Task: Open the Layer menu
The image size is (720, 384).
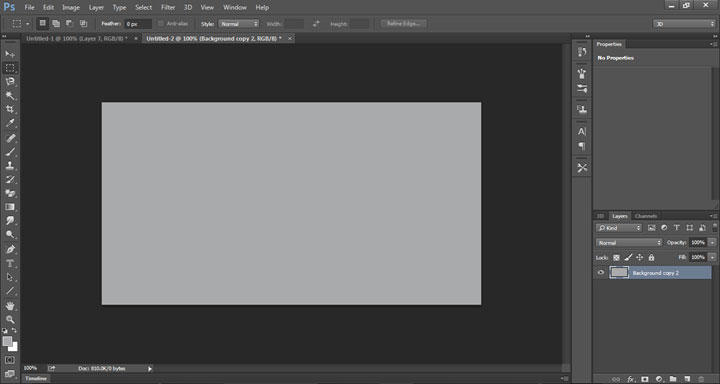Action: tap(96, 7)
